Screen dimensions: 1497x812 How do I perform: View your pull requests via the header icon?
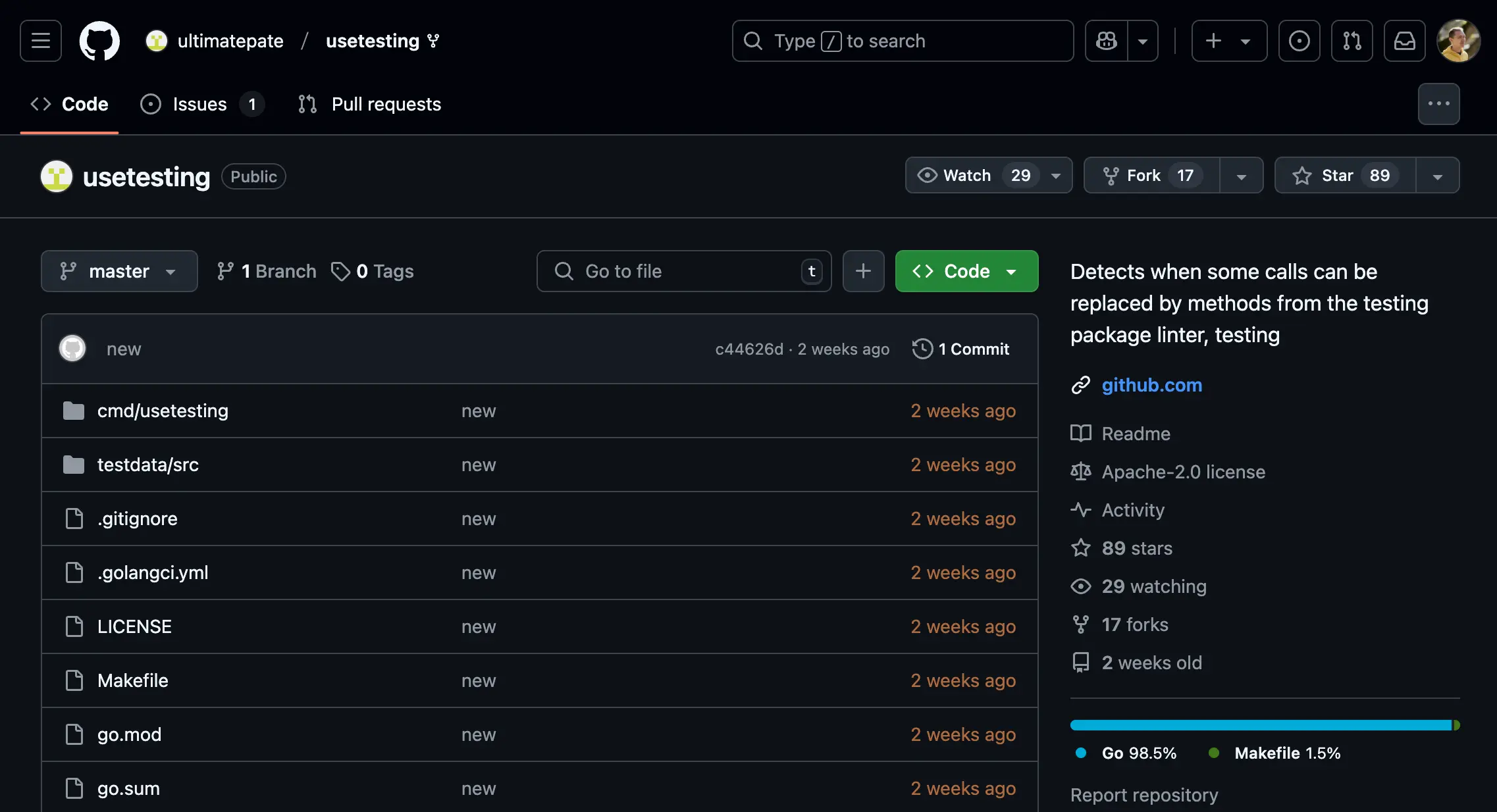point(1352,41)
